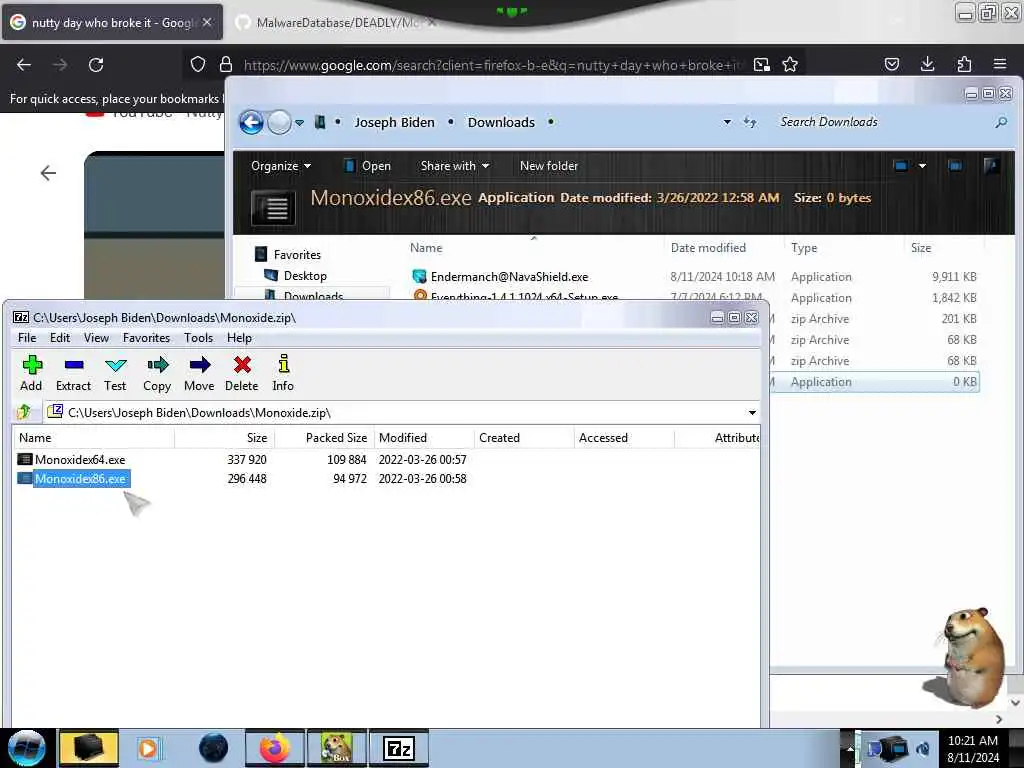
Task: Open the Organize dropdown in Explorer
Action: [281, 166]
